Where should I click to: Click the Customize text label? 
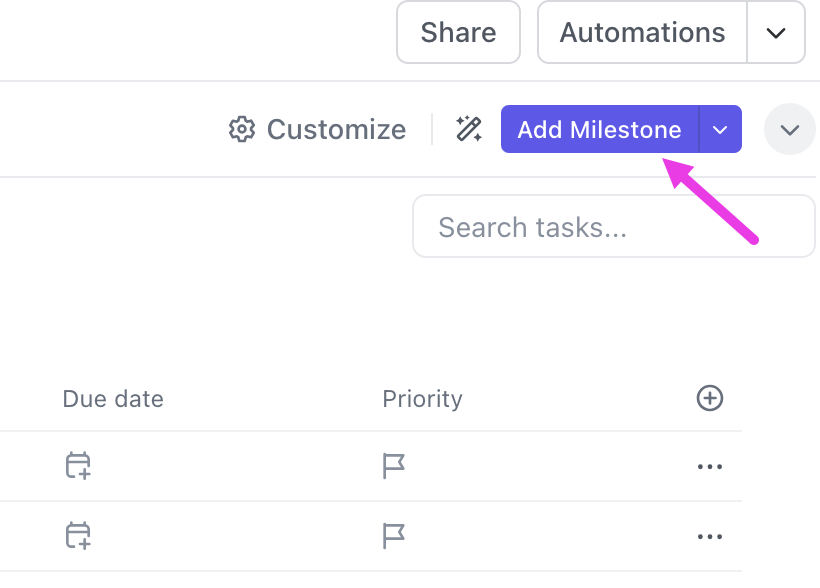click(336, 130)
